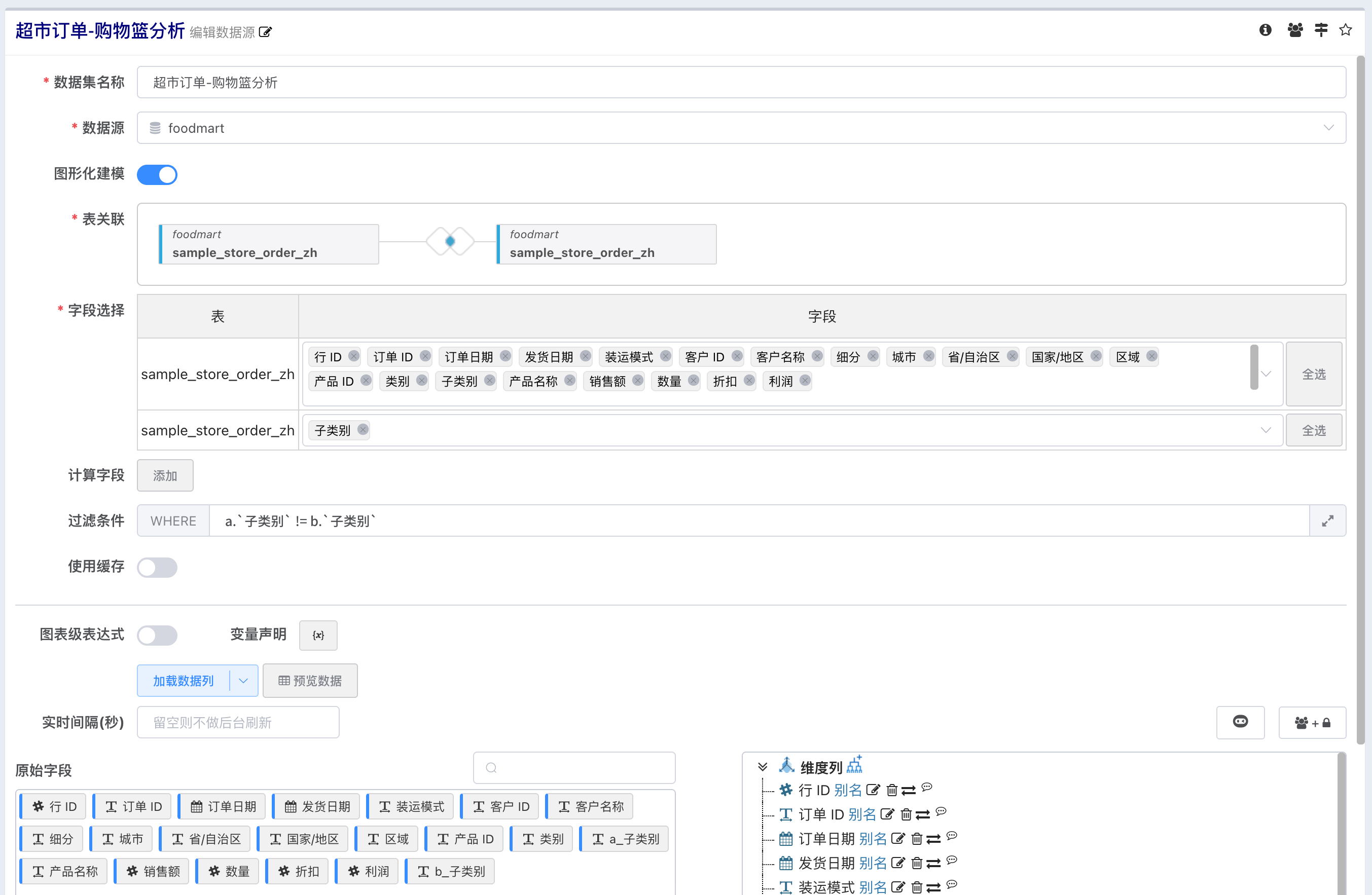Image resolution: width=1372 pixels, height=895 pixels.
Task: Click the WHERE filter condition input
Action: click(x=759, y=520)
